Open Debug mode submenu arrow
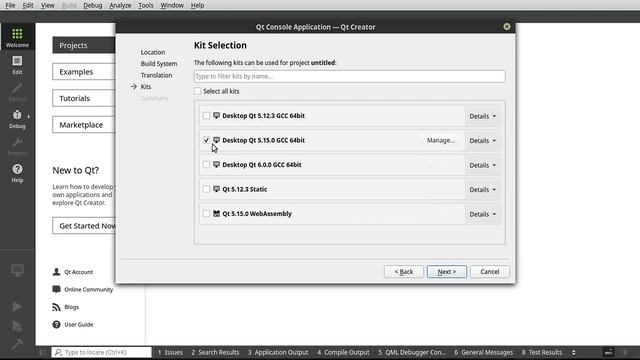The height and width of the screenshot is (360, 640). tap(29, 116)
